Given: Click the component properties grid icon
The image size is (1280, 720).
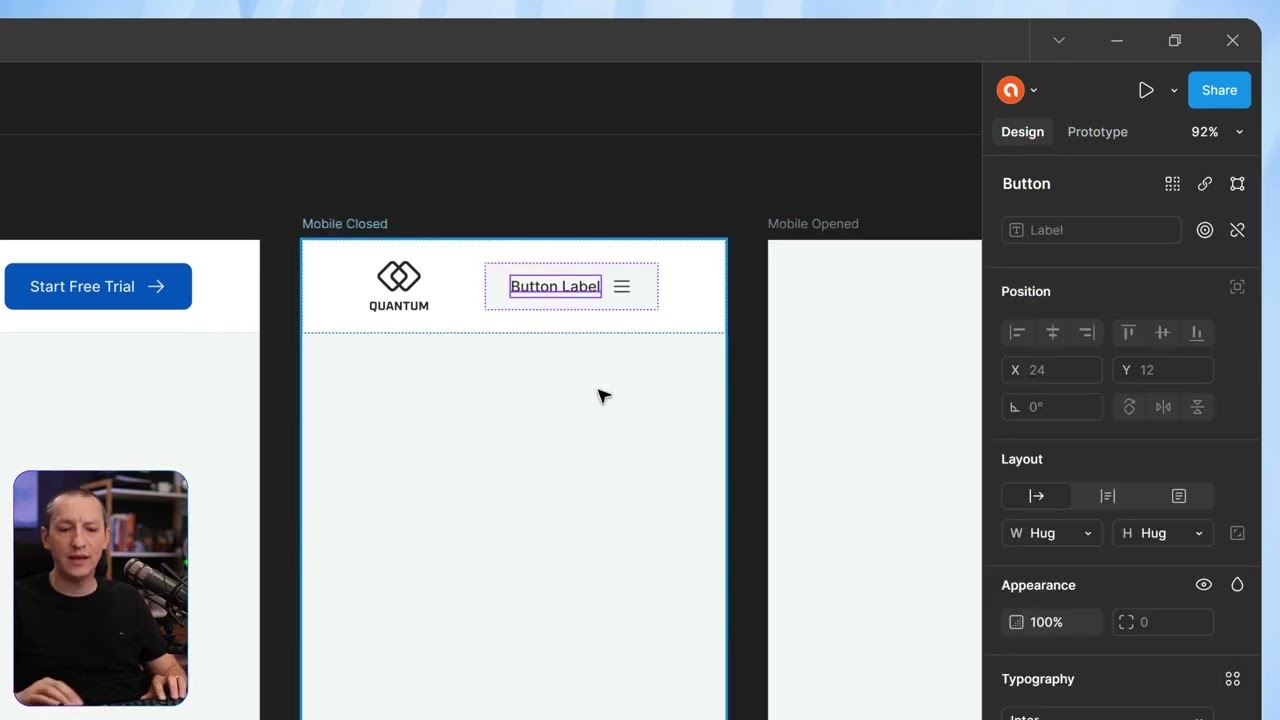Looking at the screenshot, I should (x=1172, y=184).
